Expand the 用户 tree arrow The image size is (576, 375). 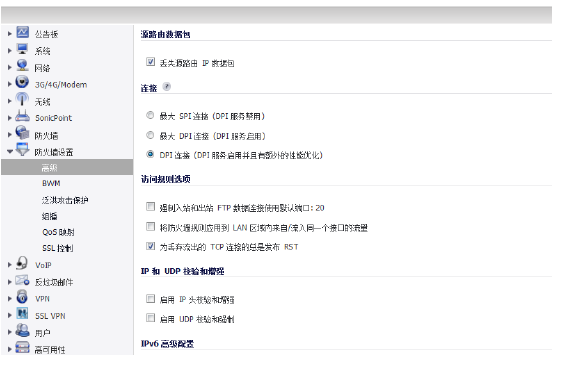10,332
